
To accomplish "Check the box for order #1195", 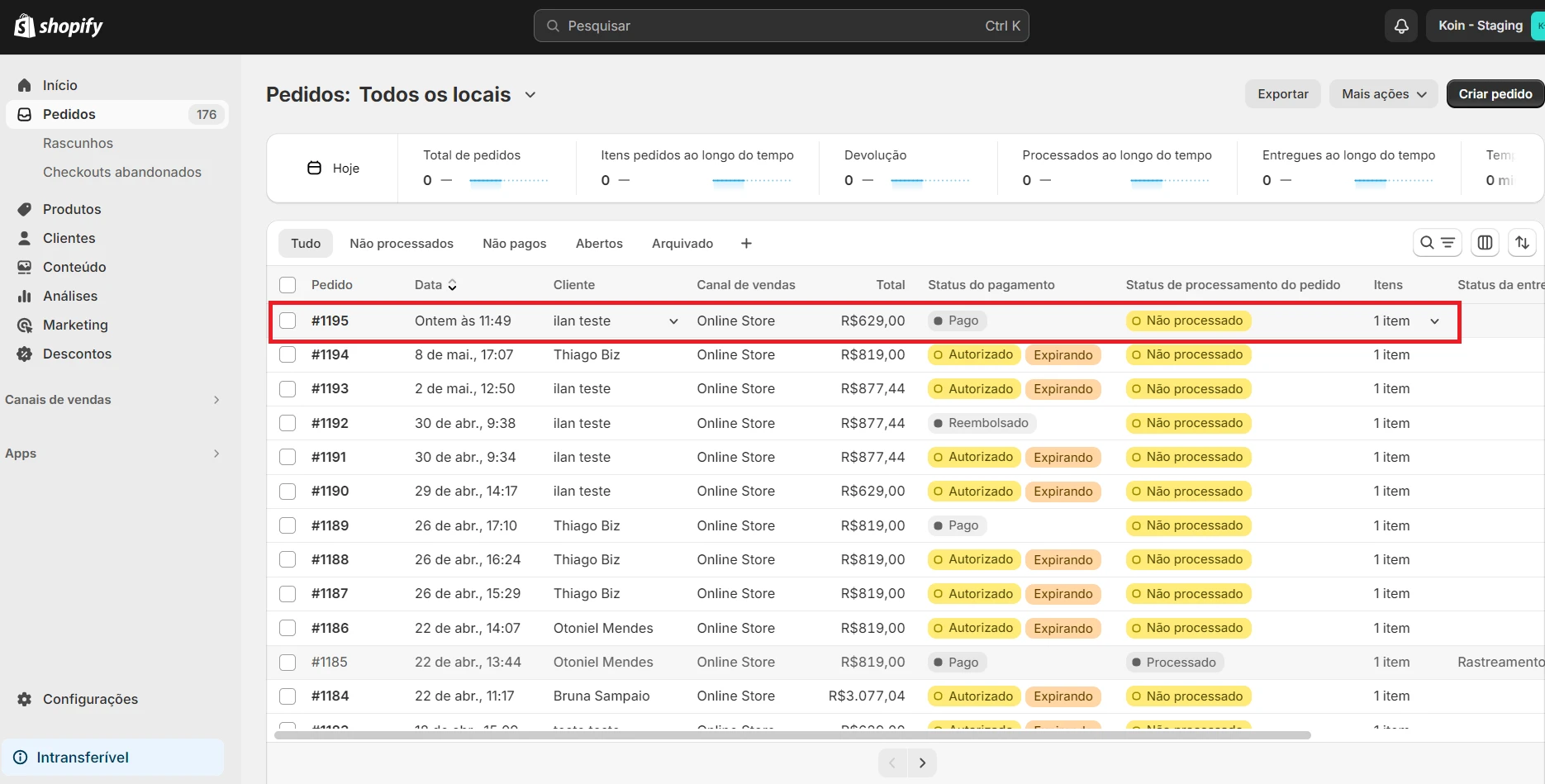I will (288, 321).
